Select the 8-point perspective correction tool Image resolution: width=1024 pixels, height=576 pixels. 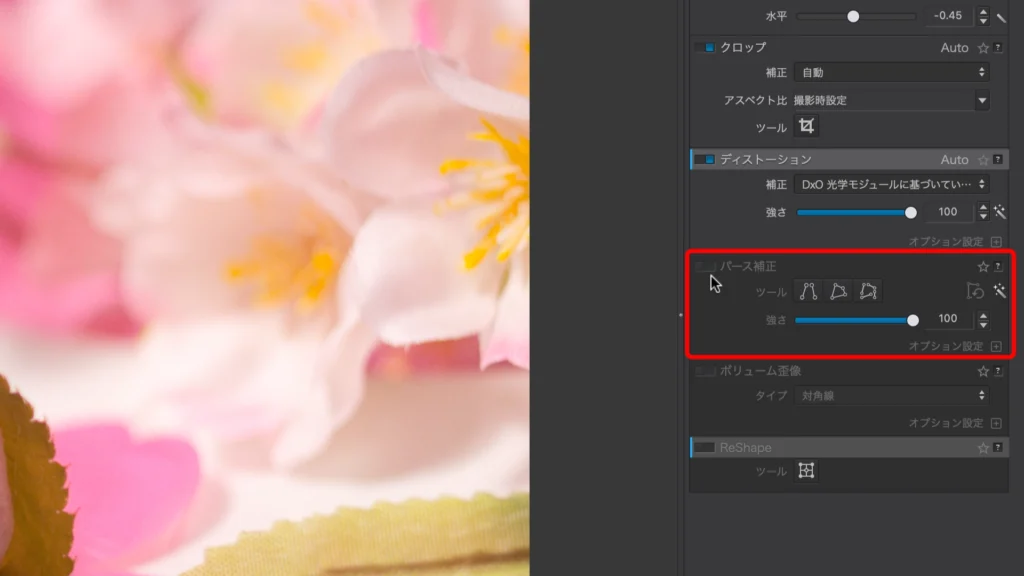point(869,292)
